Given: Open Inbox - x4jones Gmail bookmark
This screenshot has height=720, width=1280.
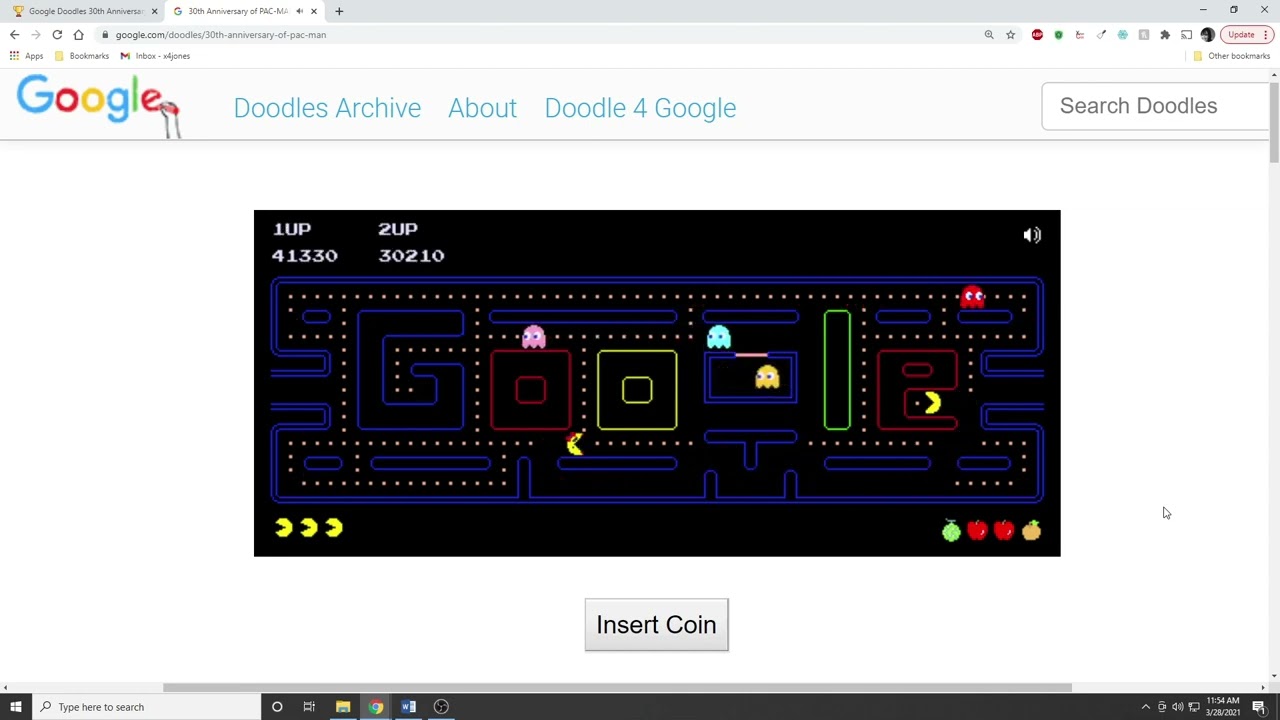Looking at the screenshot, I should point(155,56).
